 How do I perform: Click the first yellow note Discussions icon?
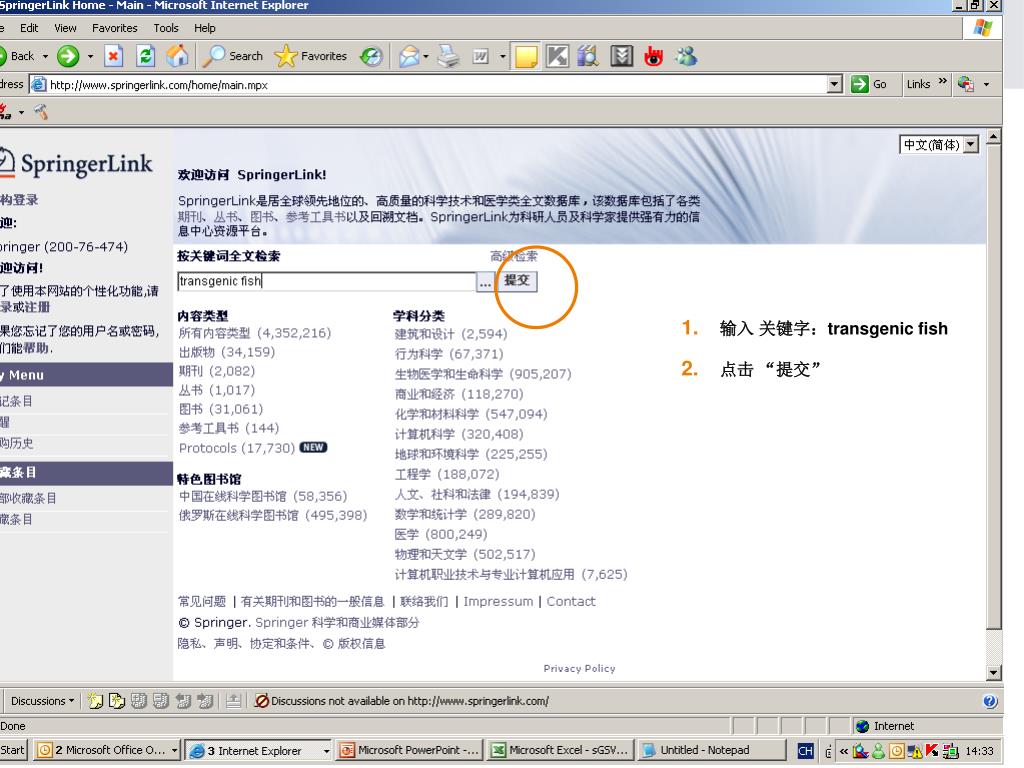click(x=95, y=701)
